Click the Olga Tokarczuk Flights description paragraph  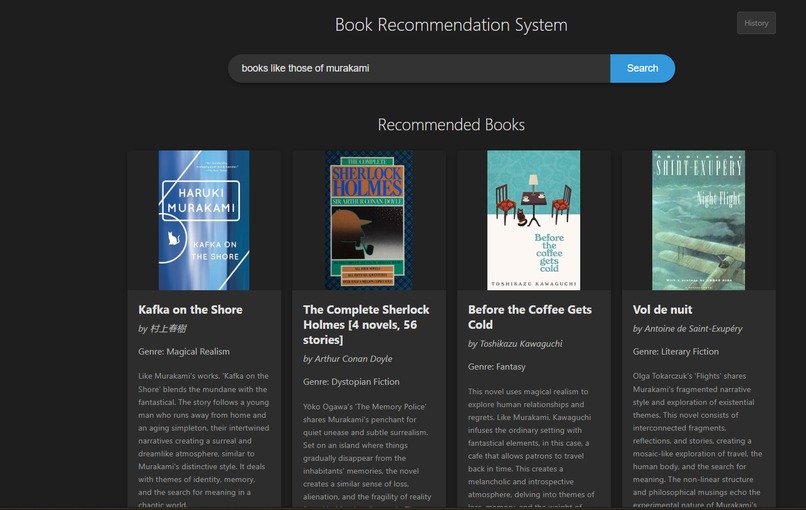click(698, 440)
